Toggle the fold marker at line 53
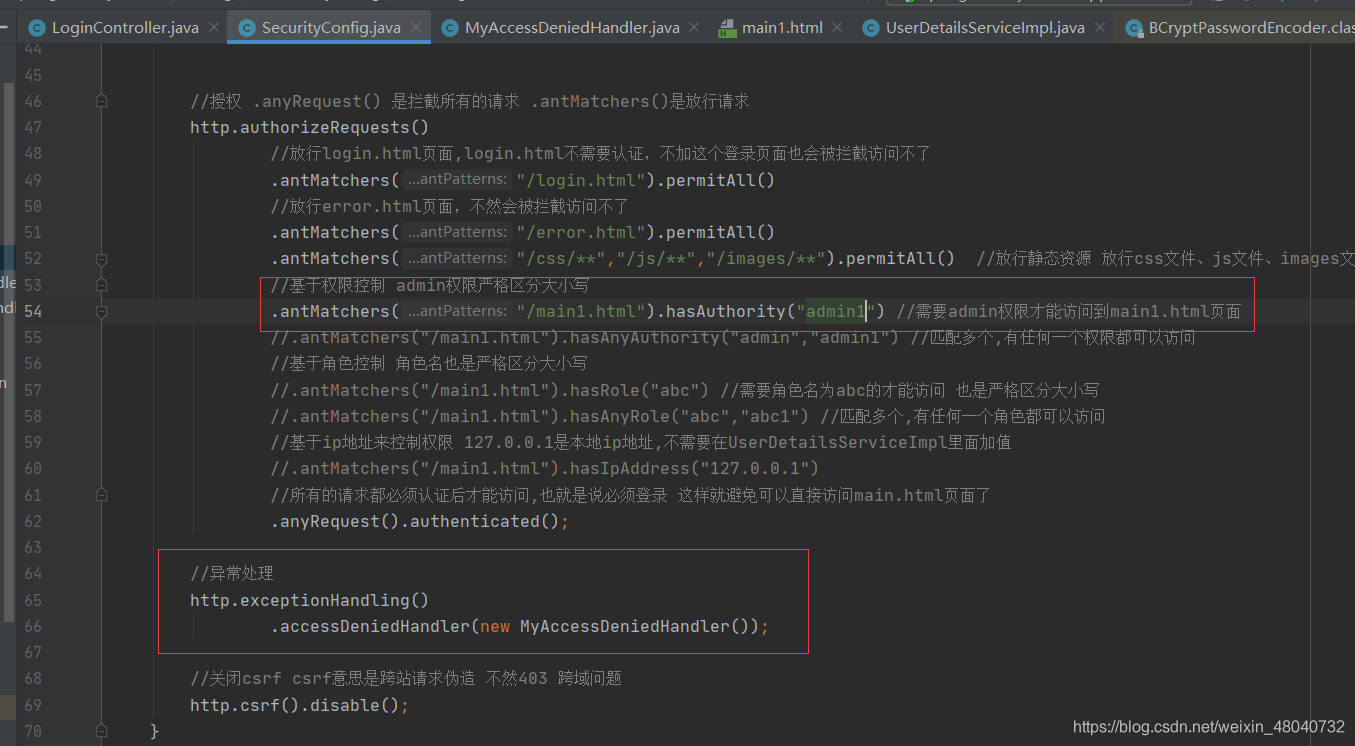The width and height of the screenshot is (1355, 746). point(101,285)
